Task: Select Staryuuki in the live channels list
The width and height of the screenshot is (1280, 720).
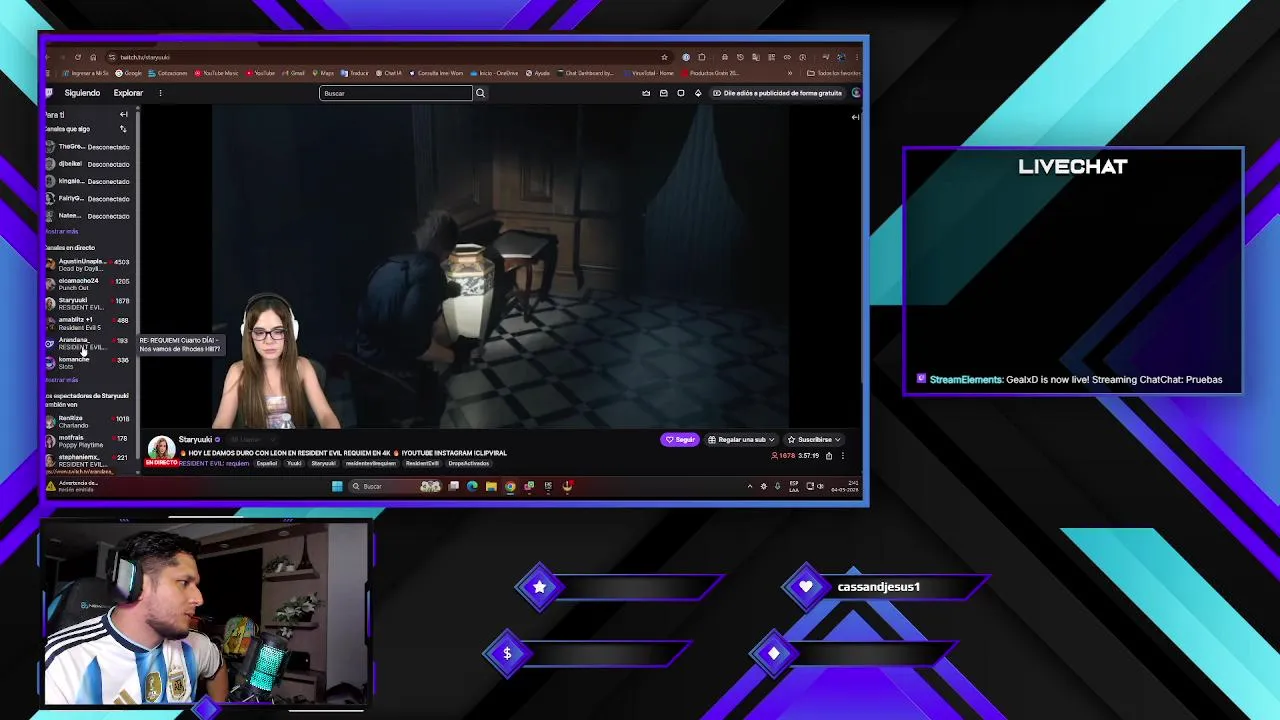Action: 88,303
